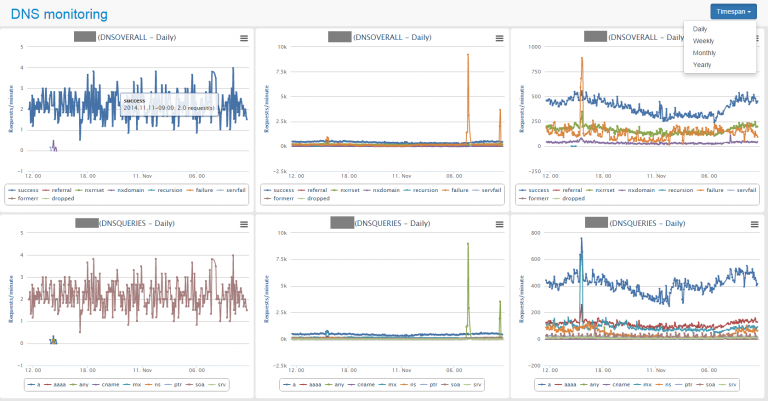Select Weekly from the Timespan menu
This screenshot has width=768, height=401.
(x=703, y=41)
